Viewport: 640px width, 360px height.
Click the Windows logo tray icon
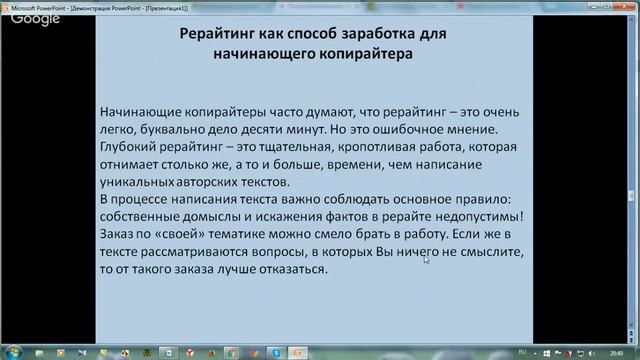point(547,353)
